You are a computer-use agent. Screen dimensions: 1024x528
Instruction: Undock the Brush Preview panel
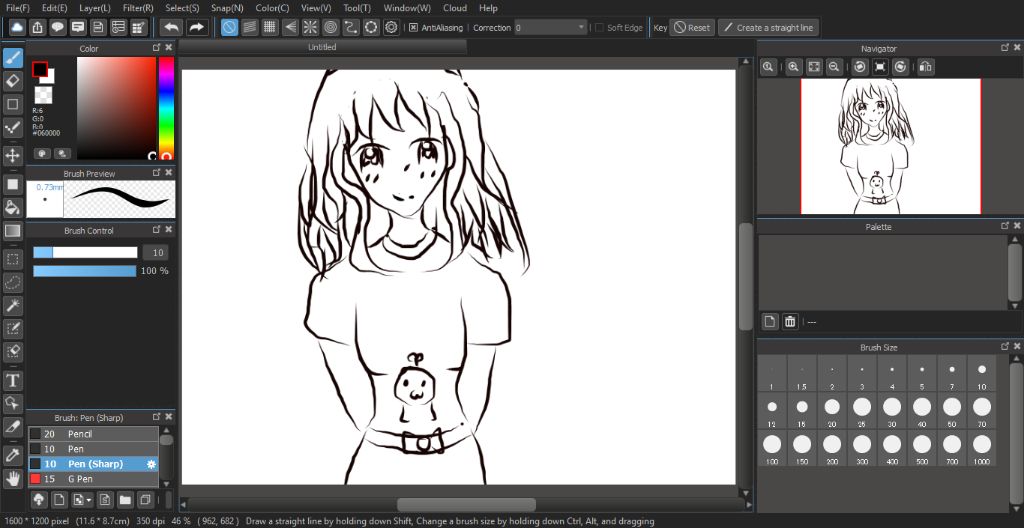(x=157, y=173)
